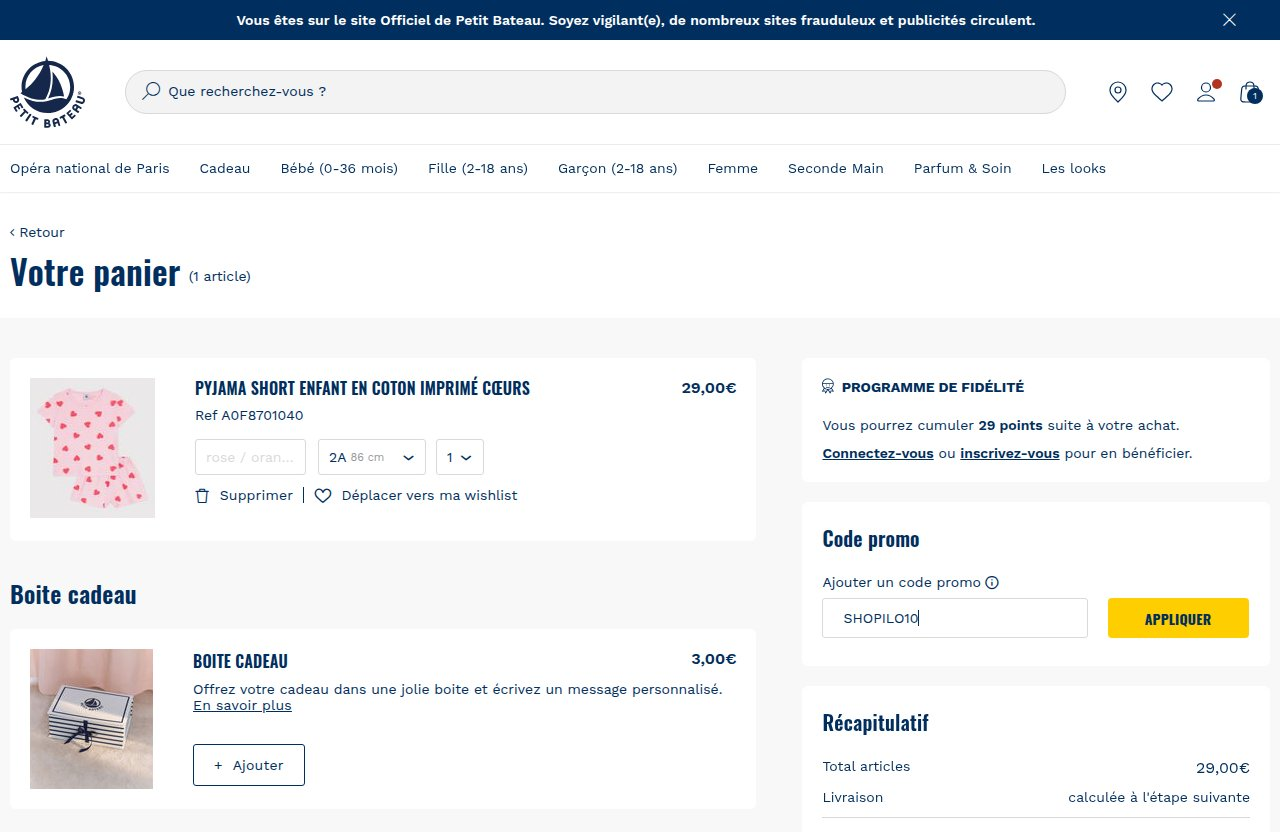Open the rose / orange colour selector
1280x832 pixels.
coord(250,457)
